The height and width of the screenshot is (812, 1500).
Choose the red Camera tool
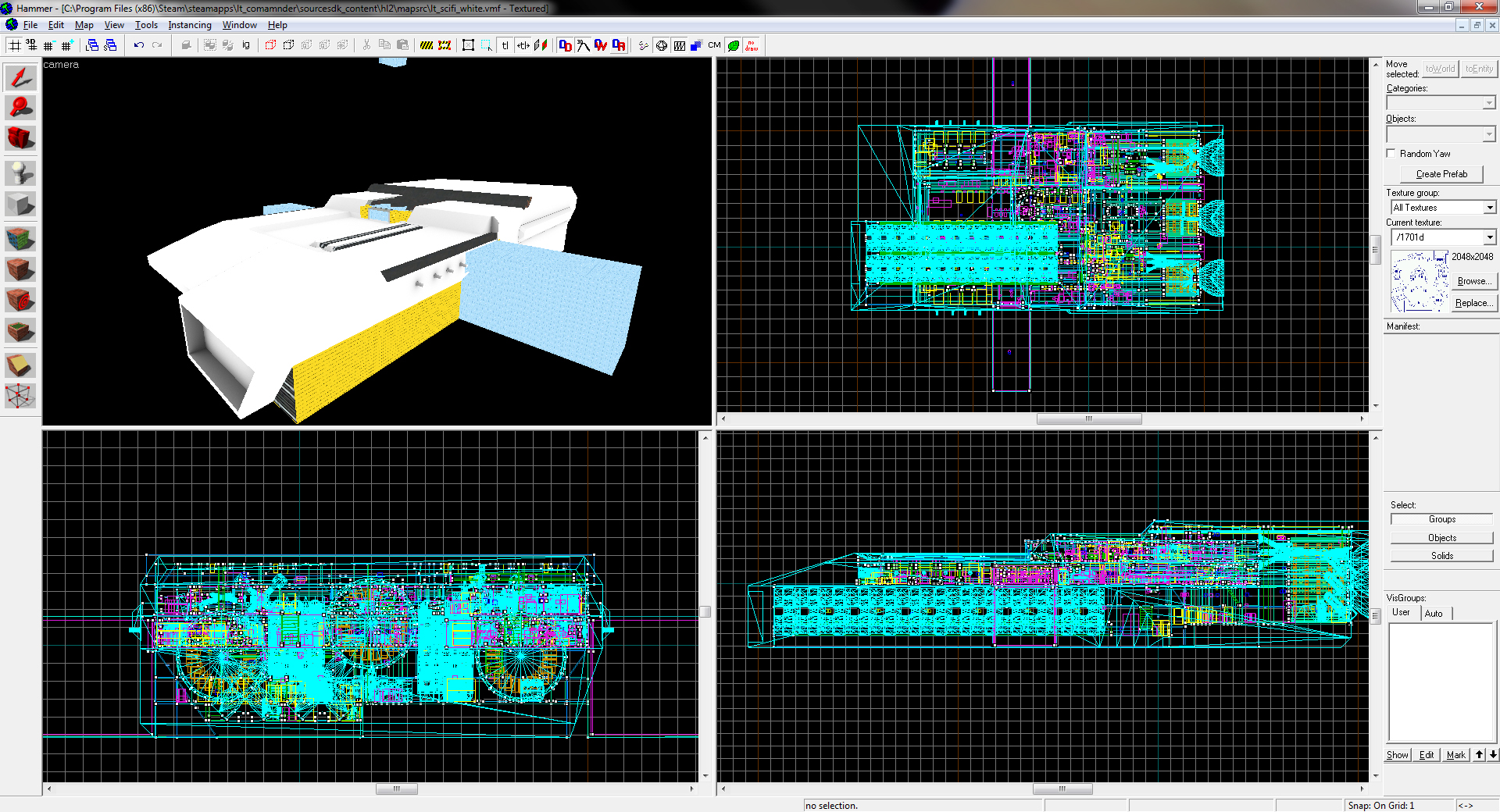pyautogui.click(x=20, y=138)
